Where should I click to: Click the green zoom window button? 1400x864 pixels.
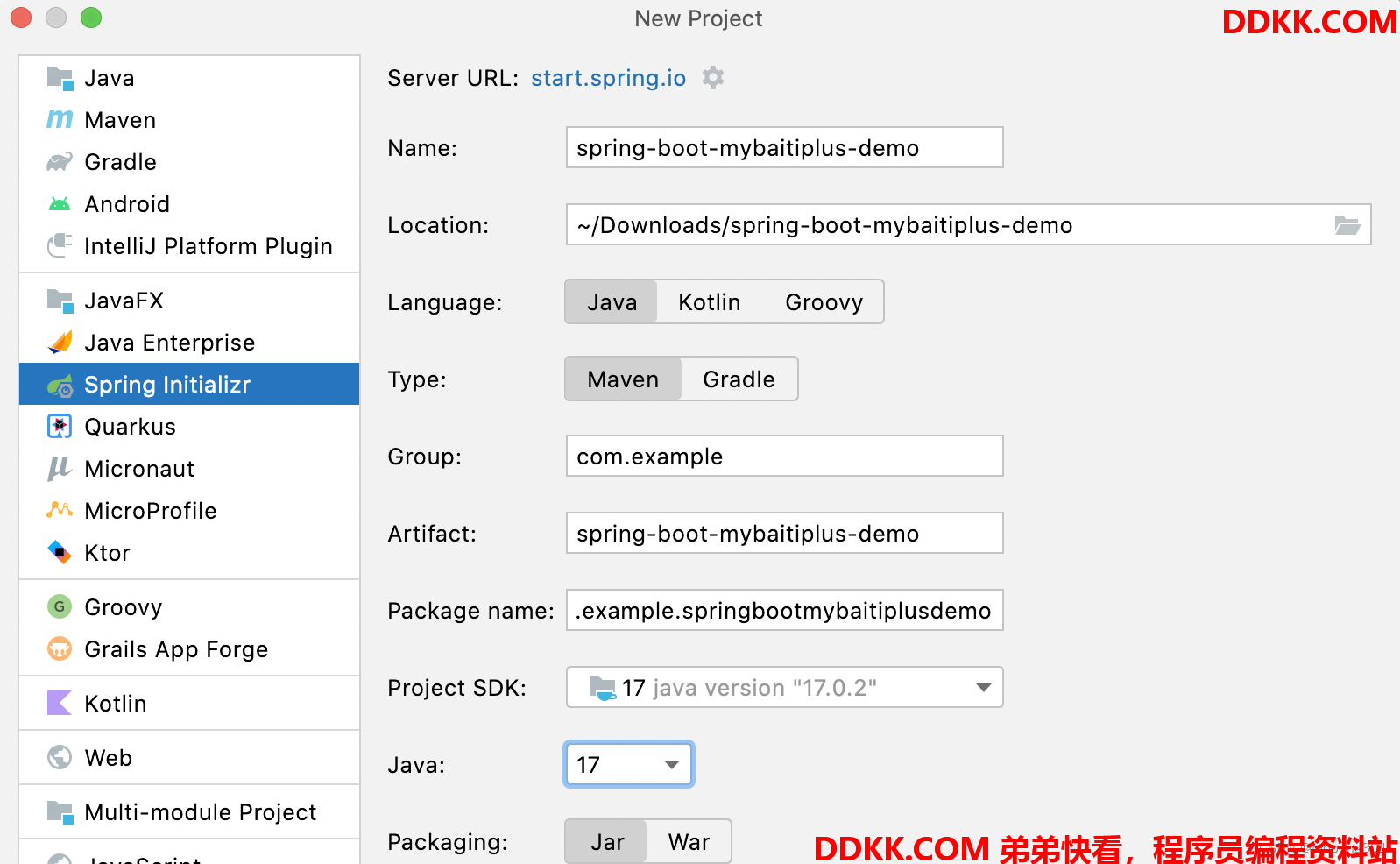click(91, 18)
